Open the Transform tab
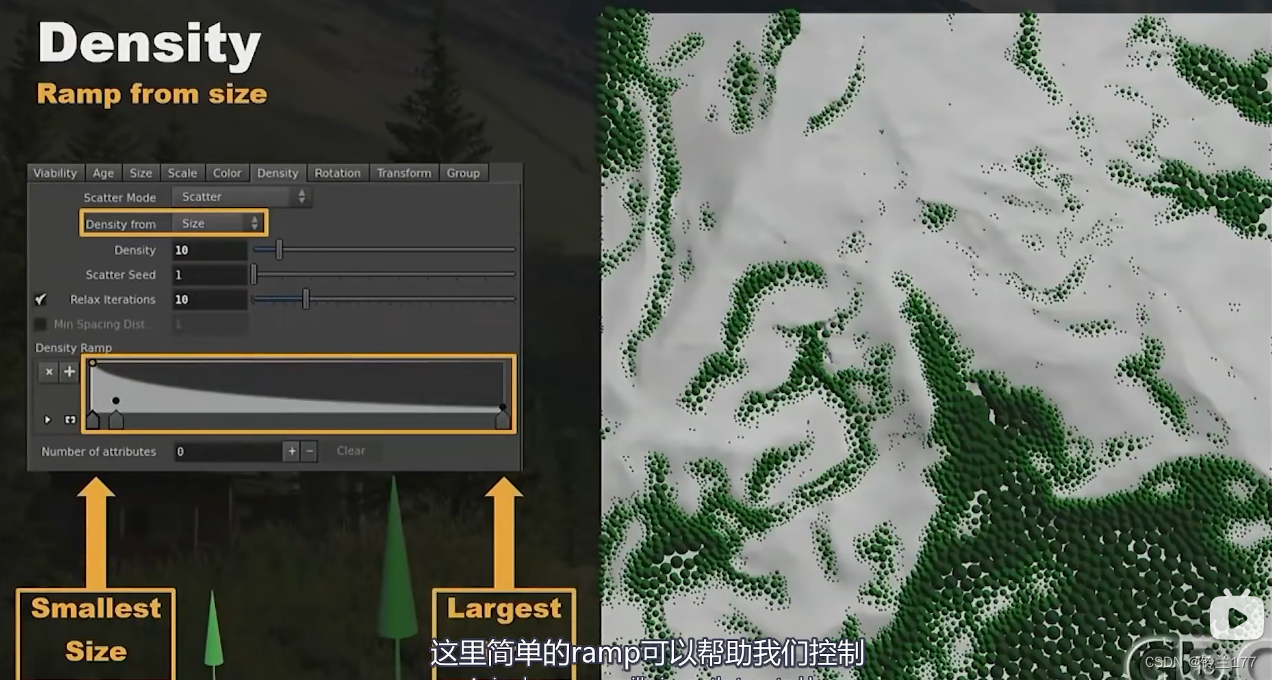This screenshot has height=680, width=1272. 404,173
